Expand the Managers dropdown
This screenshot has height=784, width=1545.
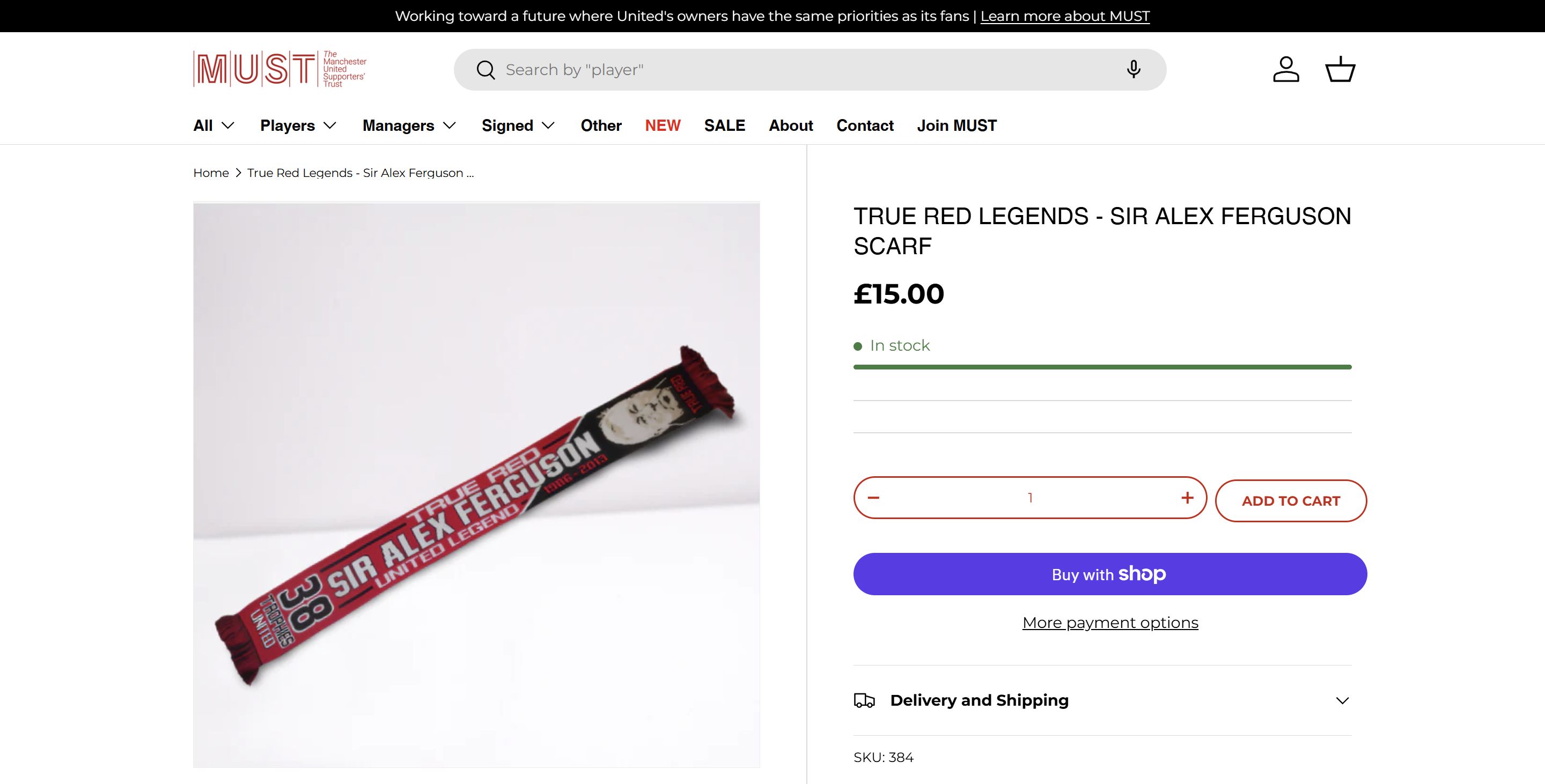click(x=409, y=125)
